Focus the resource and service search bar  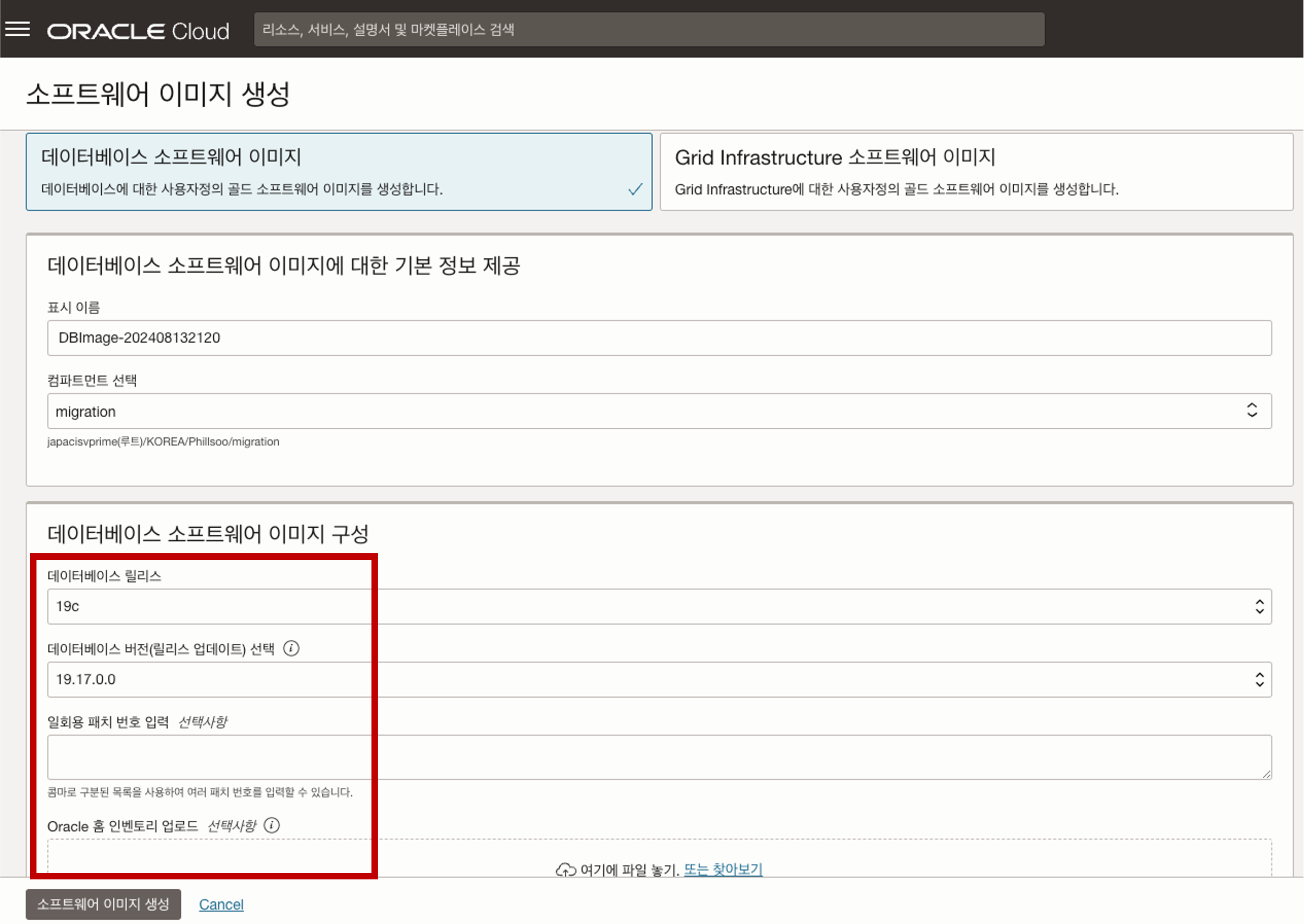[x=649, y=30]
